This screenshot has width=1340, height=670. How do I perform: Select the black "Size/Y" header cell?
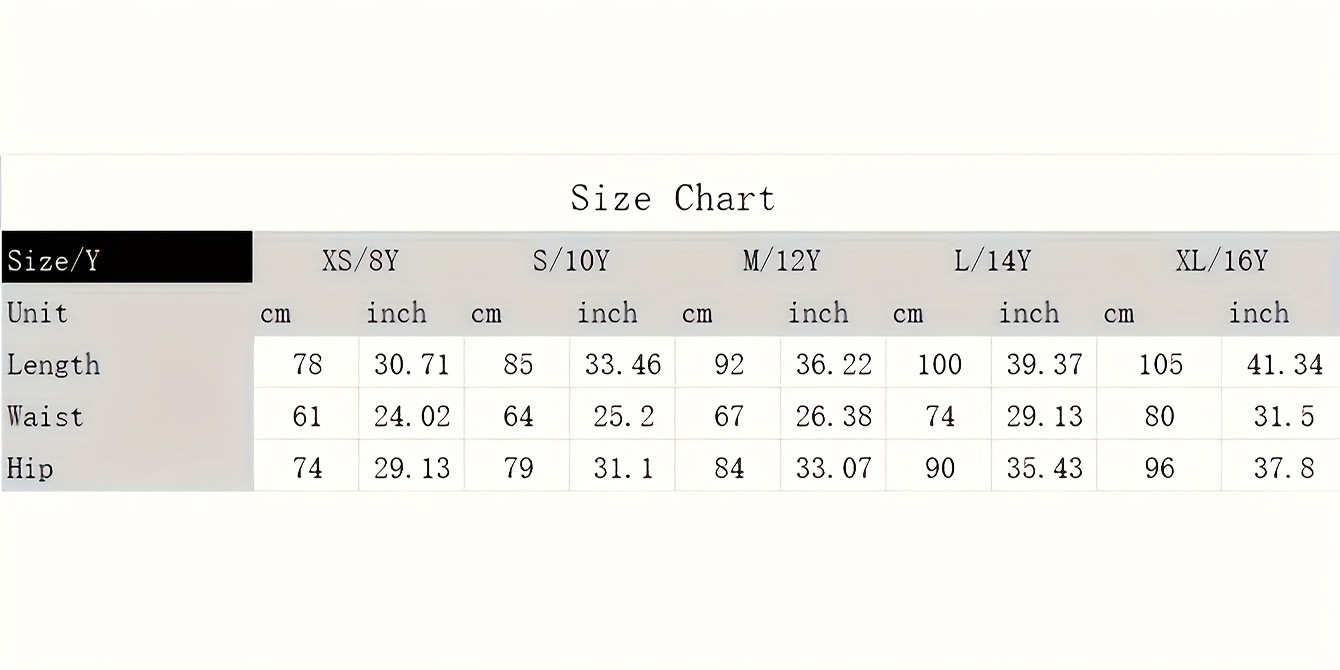pyautogui.click(x=126, y=260)
